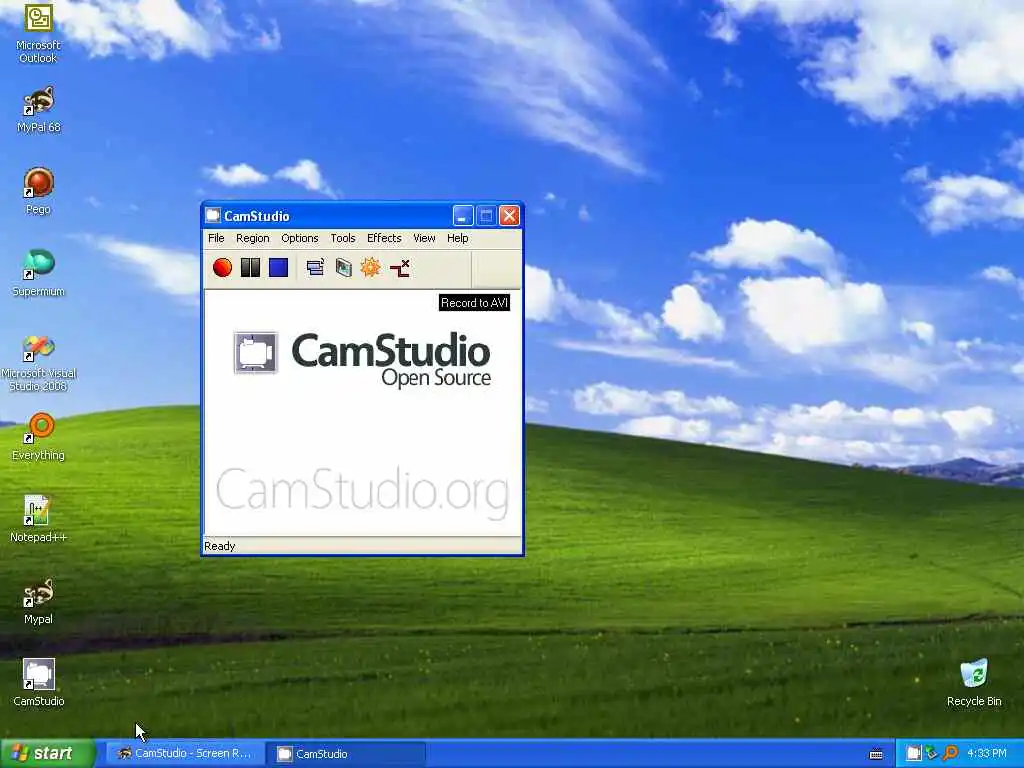Close the CamStudio window
This screenshot has height=768, width=1024.
click(x=509, y=216)
